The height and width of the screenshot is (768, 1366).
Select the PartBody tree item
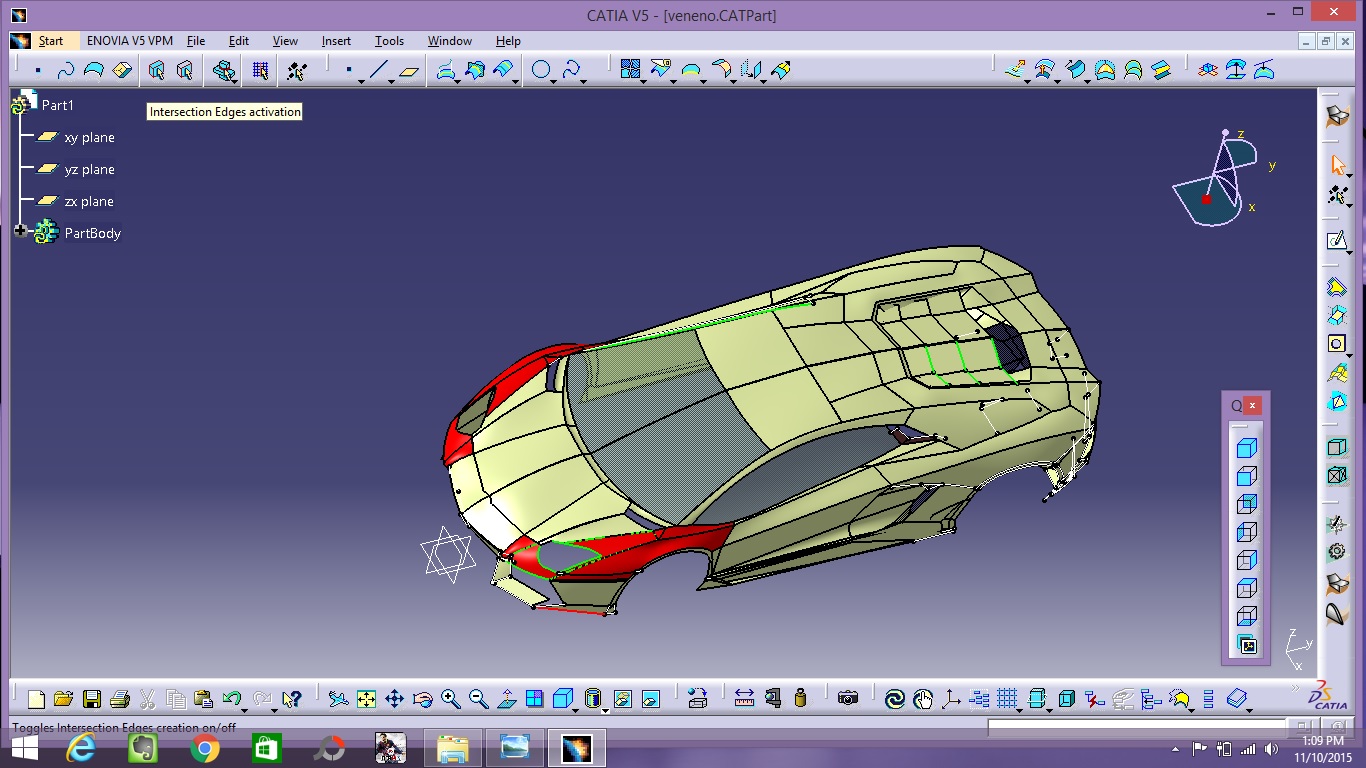(x=93, y=233)
